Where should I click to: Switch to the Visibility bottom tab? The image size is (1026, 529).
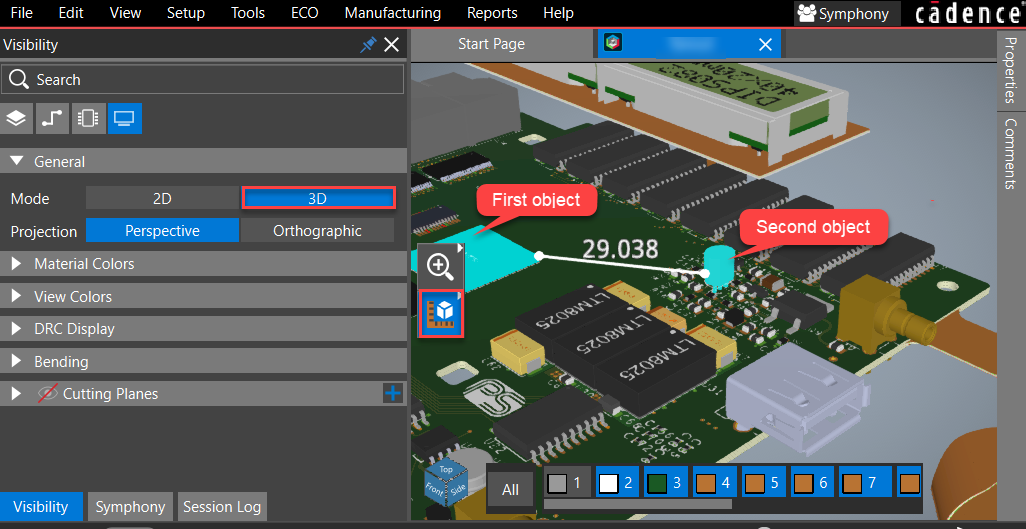pos(41,507)
